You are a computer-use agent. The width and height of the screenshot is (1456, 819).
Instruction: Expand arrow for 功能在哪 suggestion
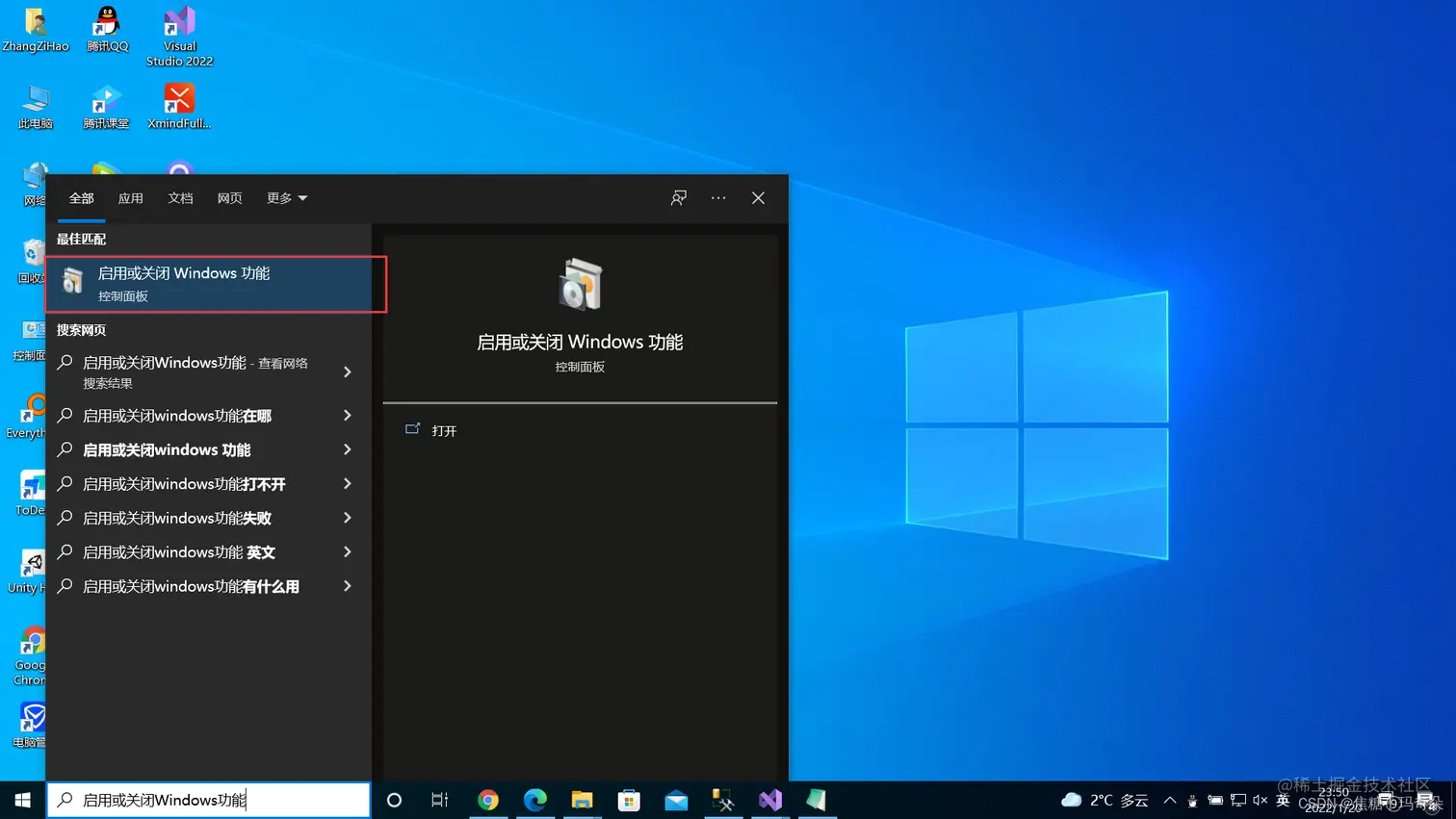tap(348, 416)
